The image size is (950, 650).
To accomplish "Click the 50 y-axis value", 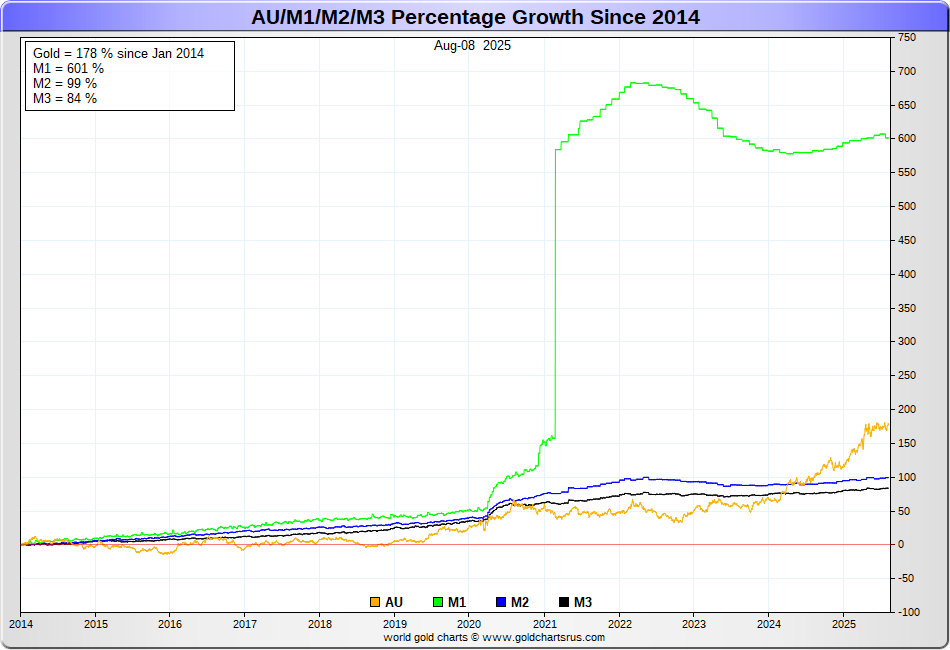I will [x=904, y=511].
